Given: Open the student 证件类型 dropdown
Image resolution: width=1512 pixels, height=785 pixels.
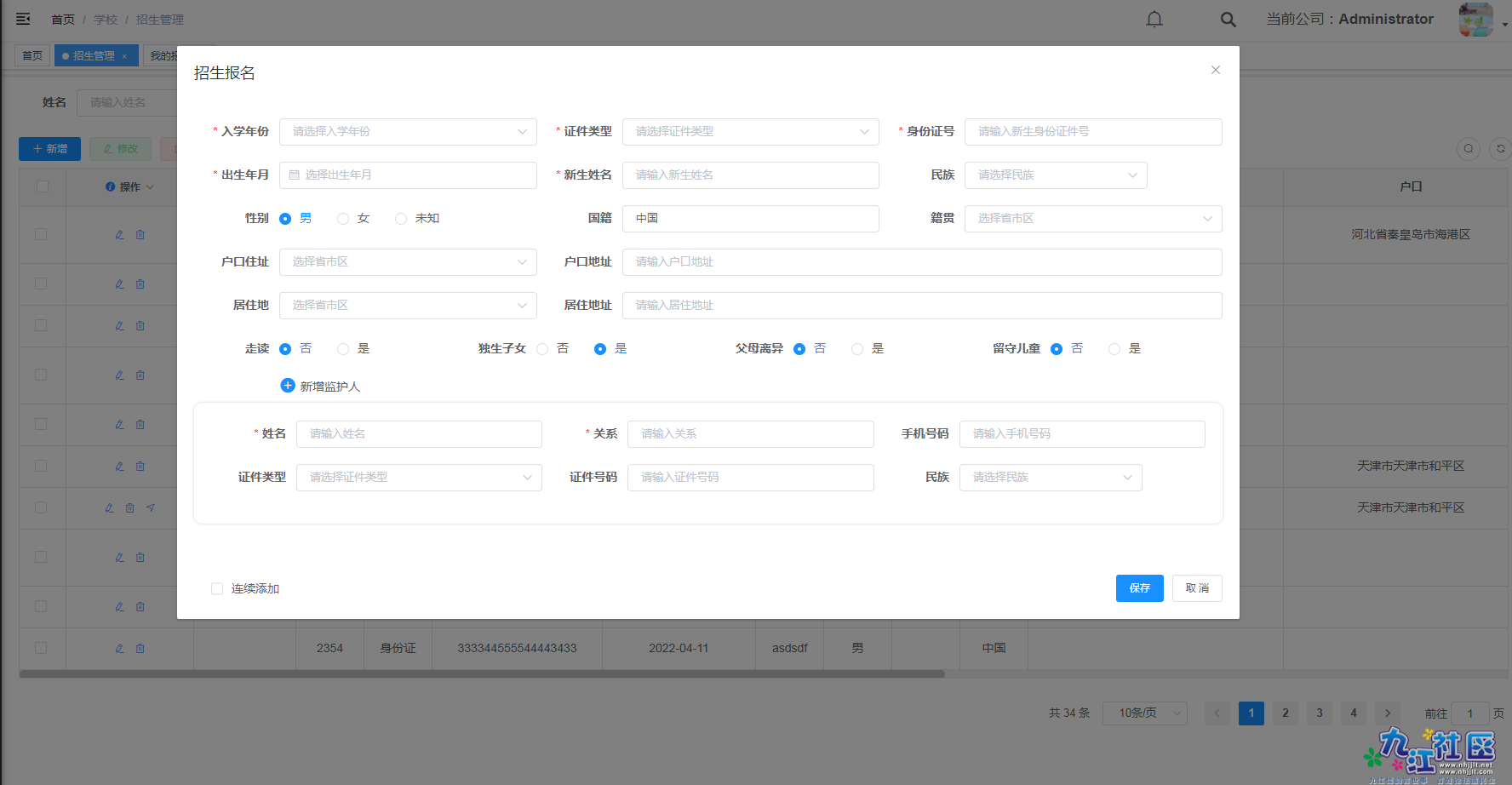Looking at the screenshot, I should pyautogui.click(x=750, y=131).
